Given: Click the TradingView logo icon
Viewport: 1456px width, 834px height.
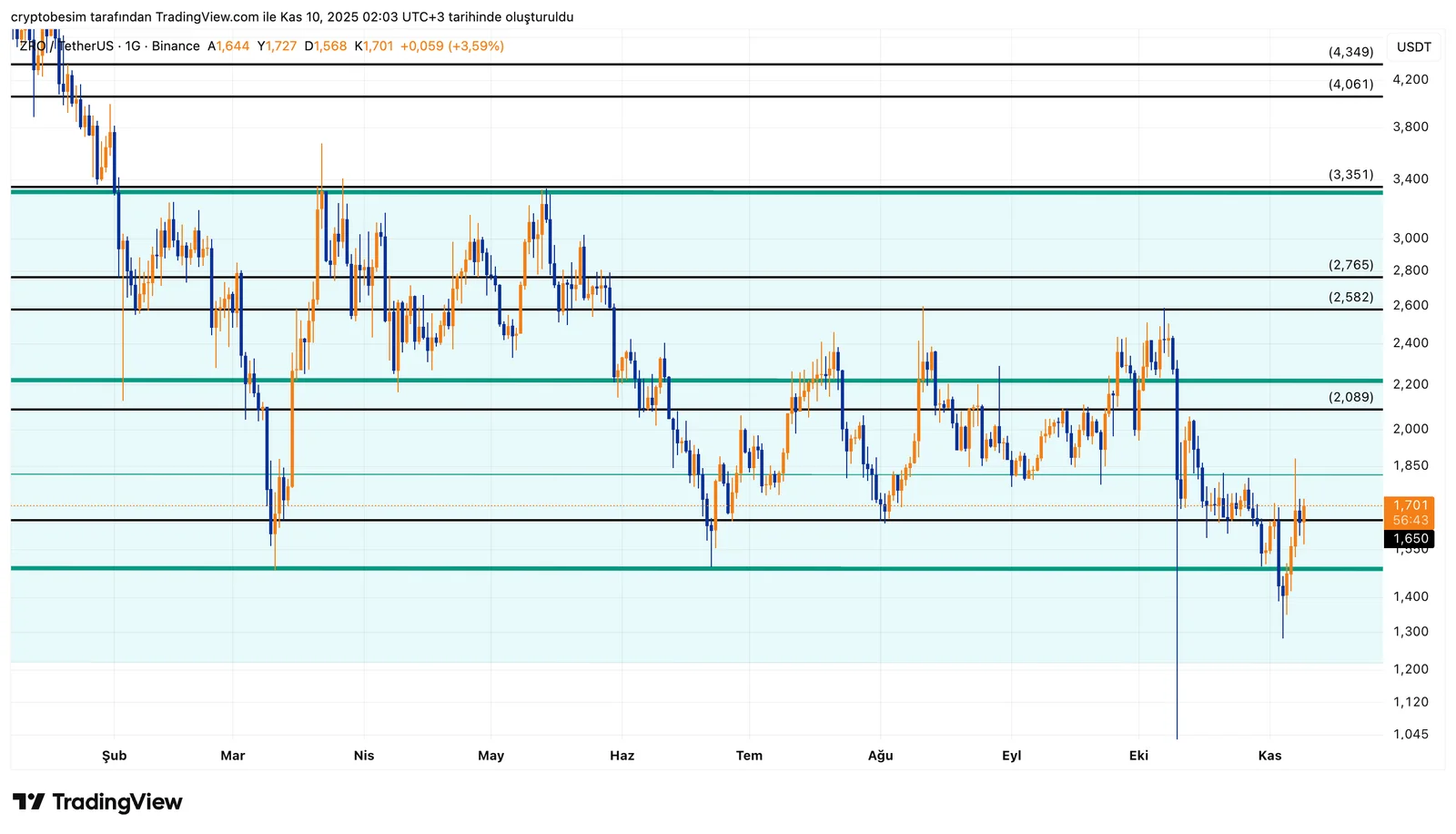Looking at the screenshot, I should point(28,802).
